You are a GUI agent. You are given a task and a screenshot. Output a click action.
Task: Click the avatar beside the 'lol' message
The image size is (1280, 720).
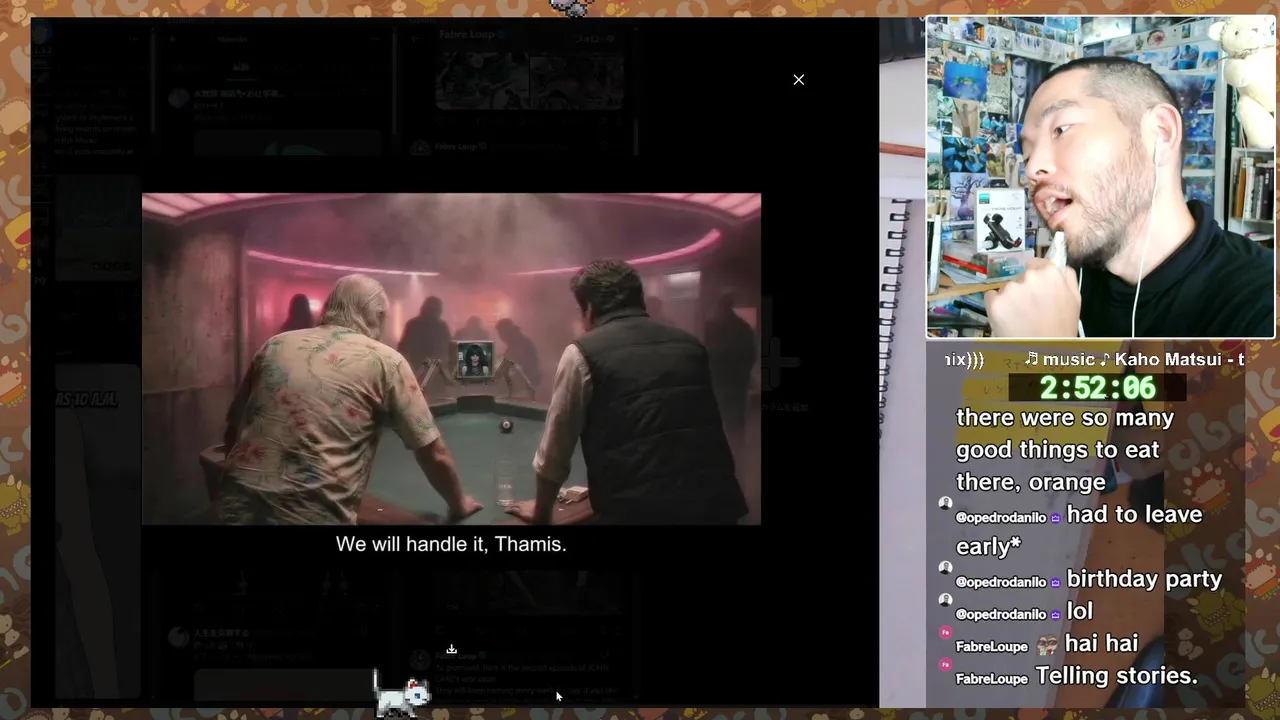[x=945, y=599]
